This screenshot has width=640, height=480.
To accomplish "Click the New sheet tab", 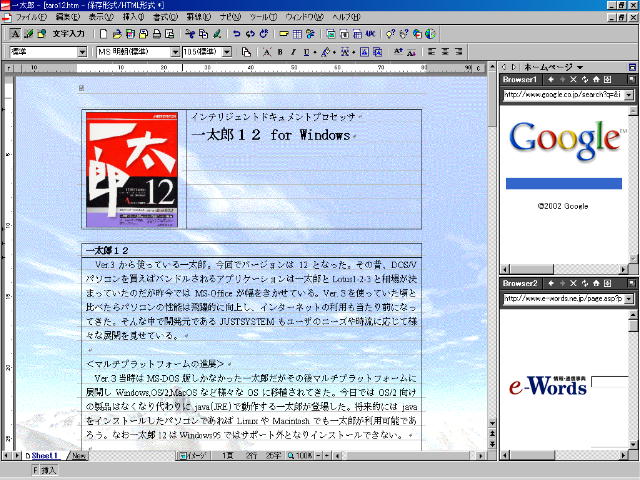I will [78, 456].
